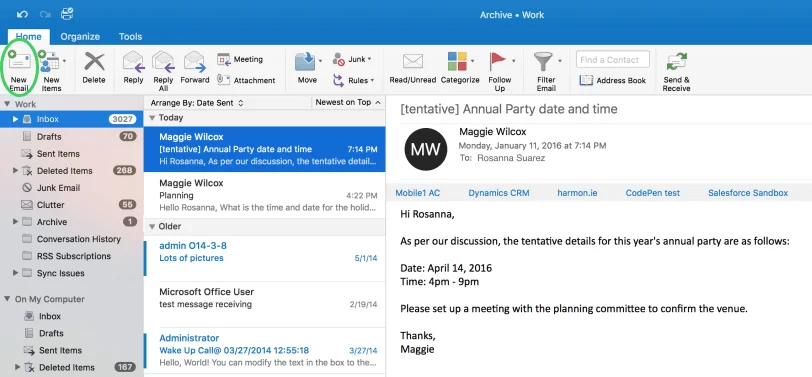The height and width of the screenshot is (377, 812).
Task: Open the harmon.ie link
Action: [x=577, y=193]
